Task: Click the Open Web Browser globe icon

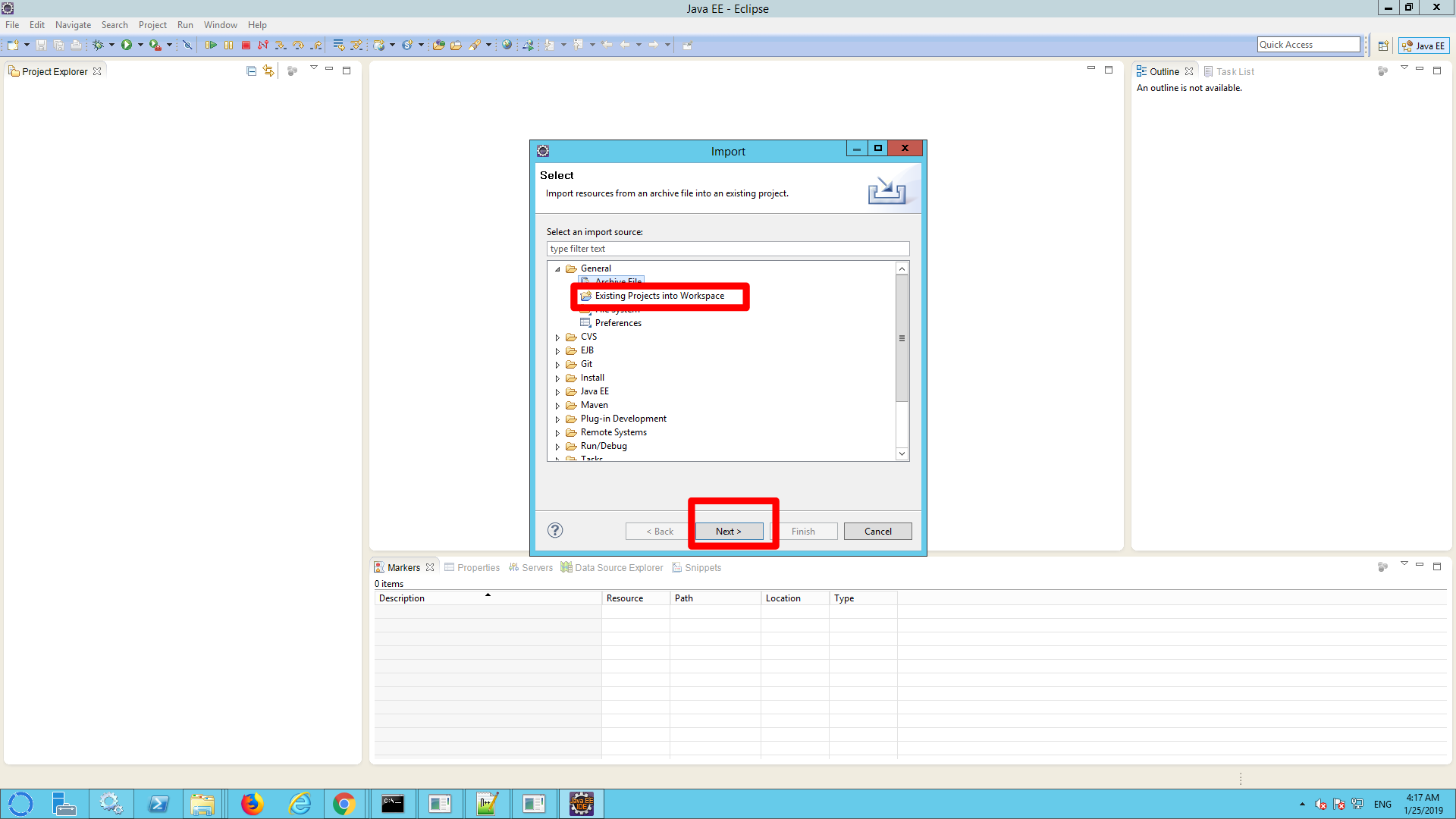Action: point(507,45)
